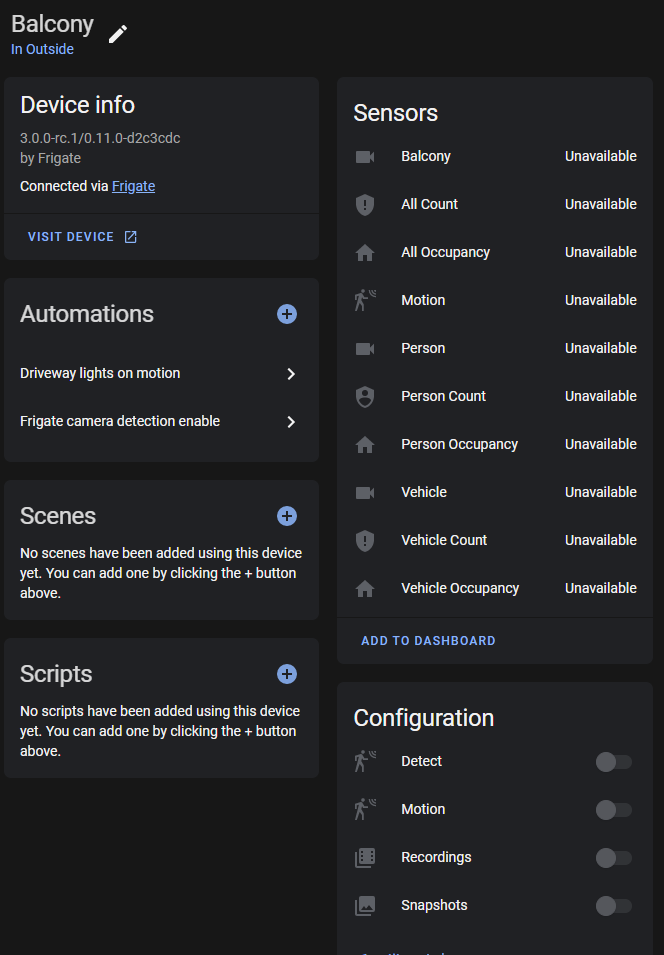Image resolution: width=664 pixels, height=955 pixels.
Task: Expand Frigate camera detection enable arrow
Action: tap(291, 422)
